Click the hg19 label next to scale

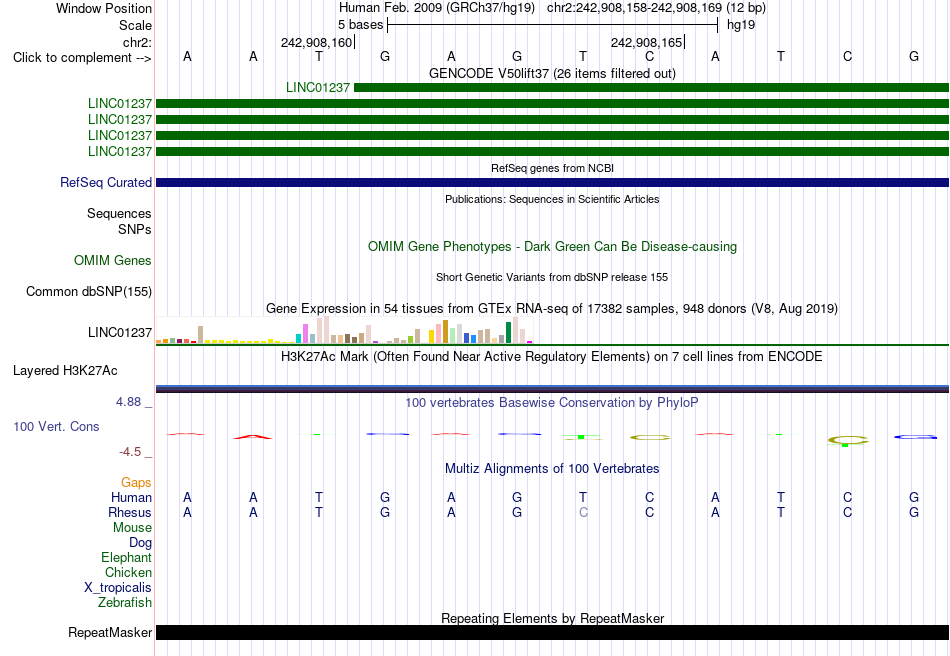pyautogui.click(x=741, y=25)
